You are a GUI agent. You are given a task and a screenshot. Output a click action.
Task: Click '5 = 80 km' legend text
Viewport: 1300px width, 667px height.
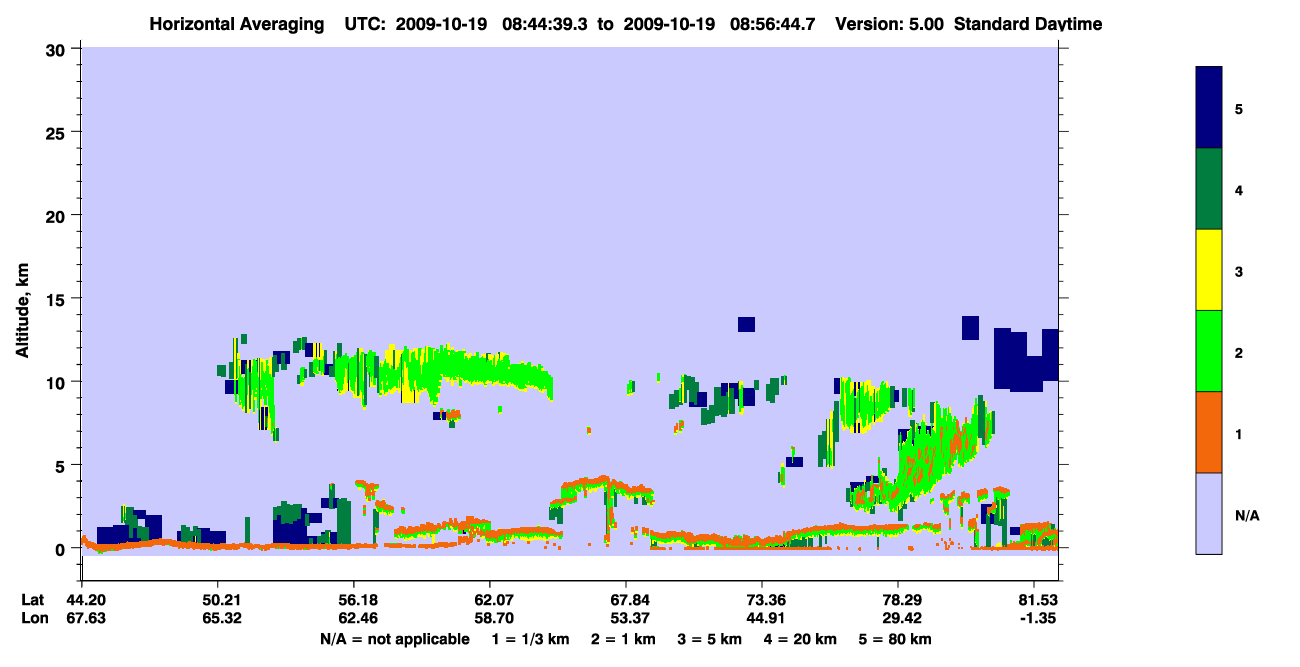pos(893,639)
